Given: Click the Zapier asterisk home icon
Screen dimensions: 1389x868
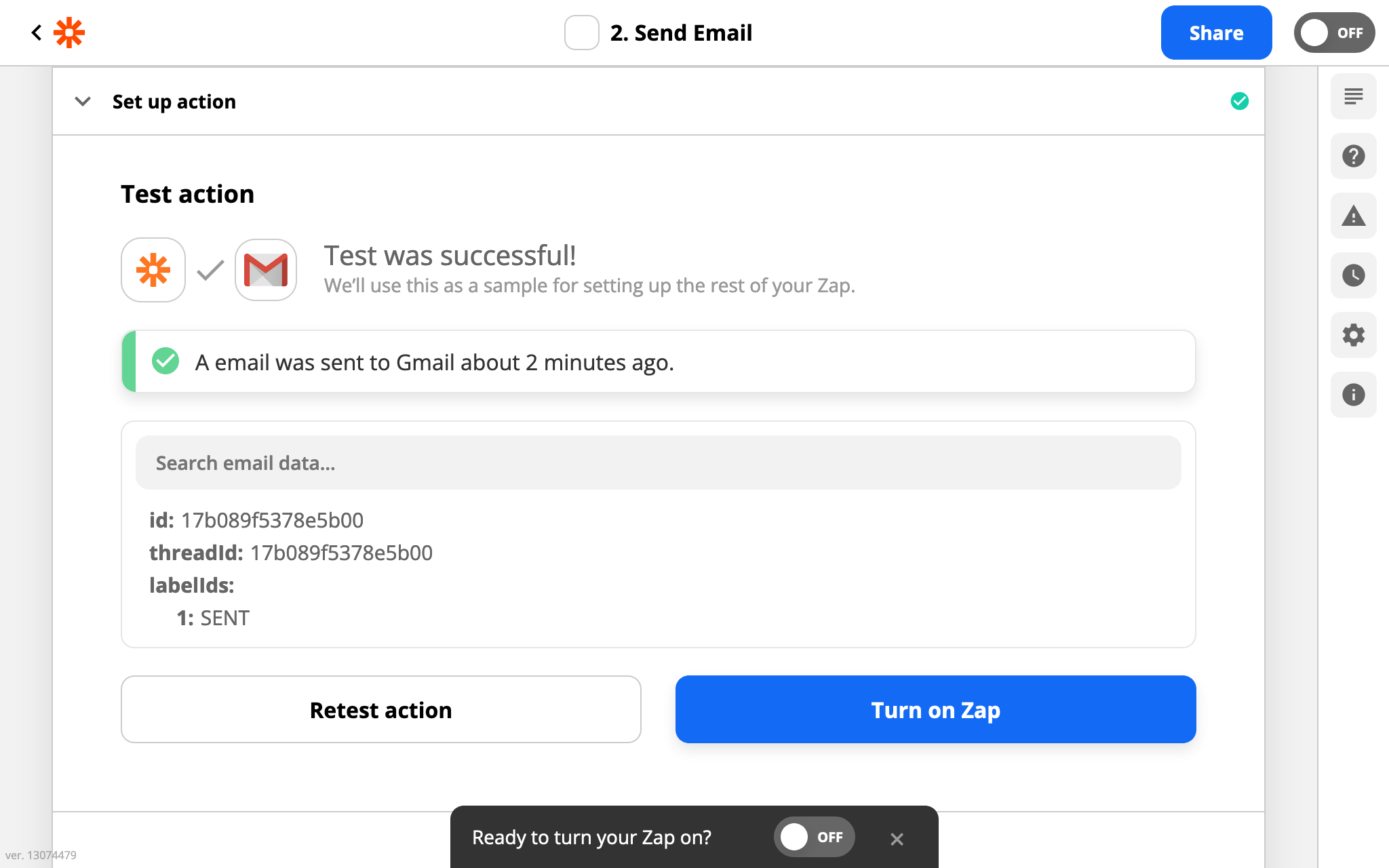Looking at the screenshot, I should coord(70,33).
